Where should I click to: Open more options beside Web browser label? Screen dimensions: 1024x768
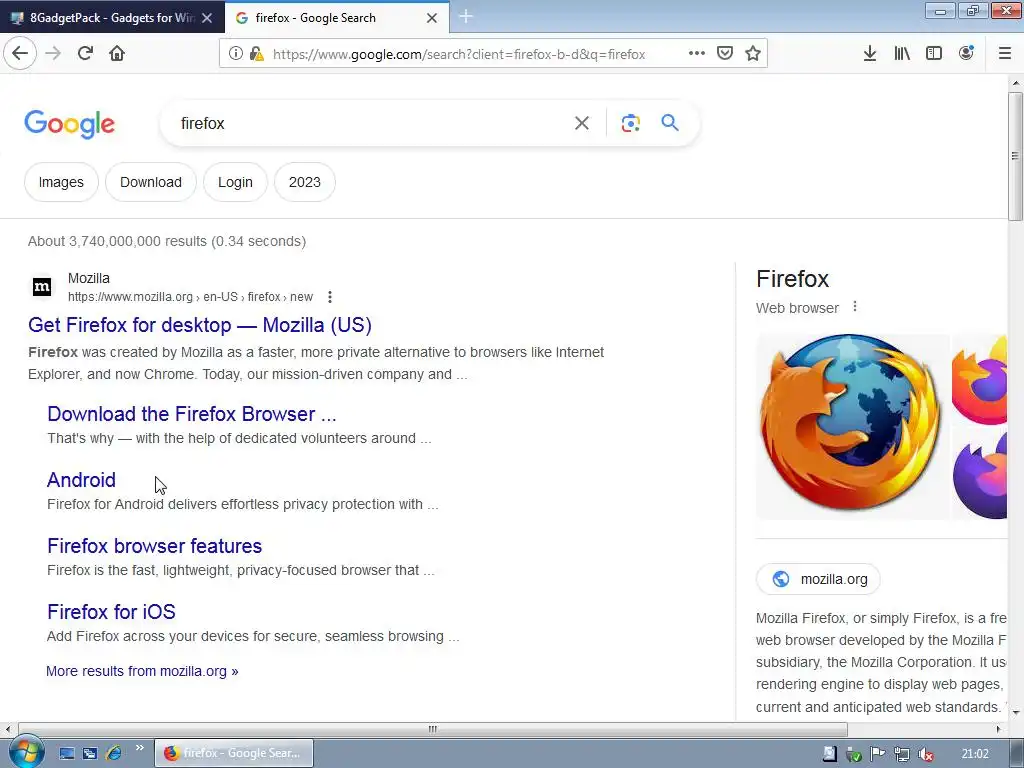click(855, 307)
